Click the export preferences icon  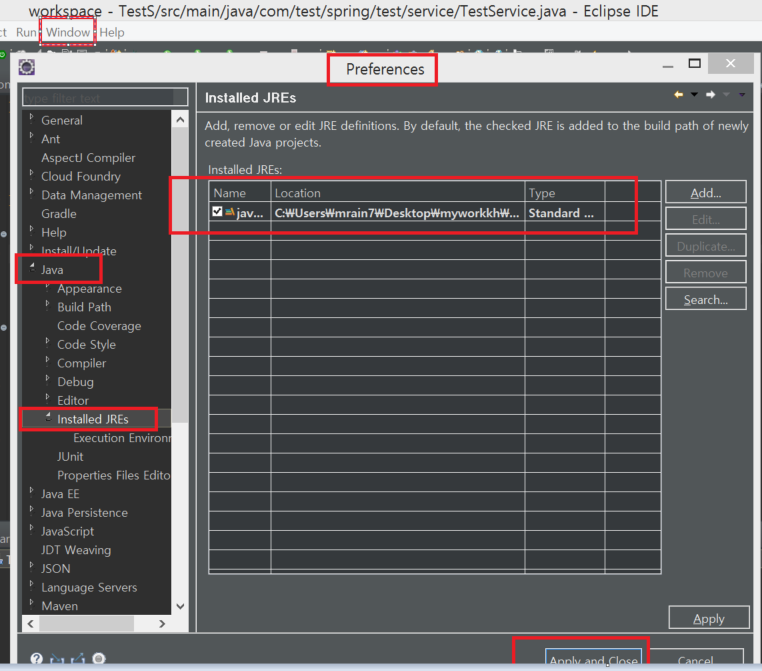point(78,659)
